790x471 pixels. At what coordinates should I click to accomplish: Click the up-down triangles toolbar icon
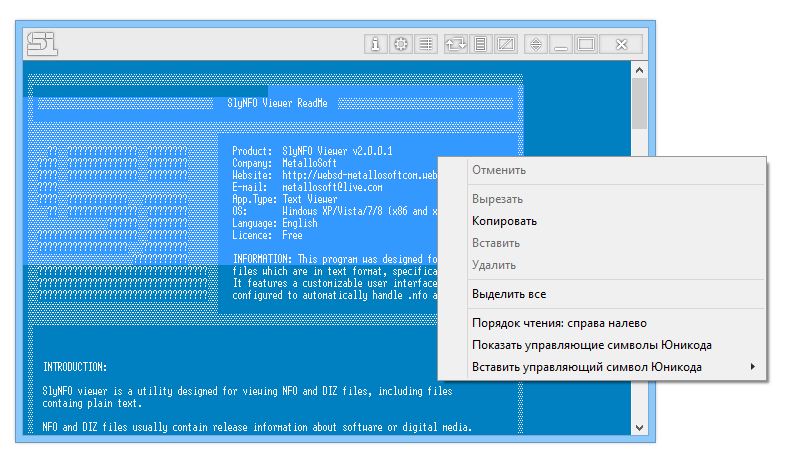click(536, 44)
